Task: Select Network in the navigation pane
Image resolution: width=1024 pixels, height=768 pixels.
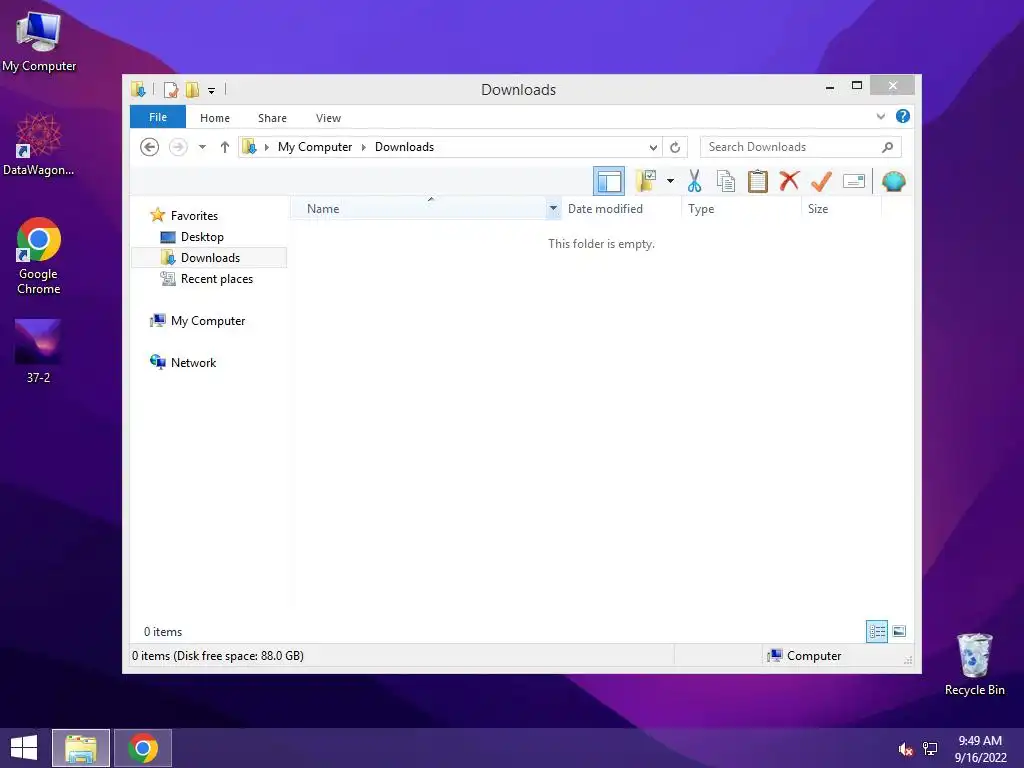Action: click(193, 362)
